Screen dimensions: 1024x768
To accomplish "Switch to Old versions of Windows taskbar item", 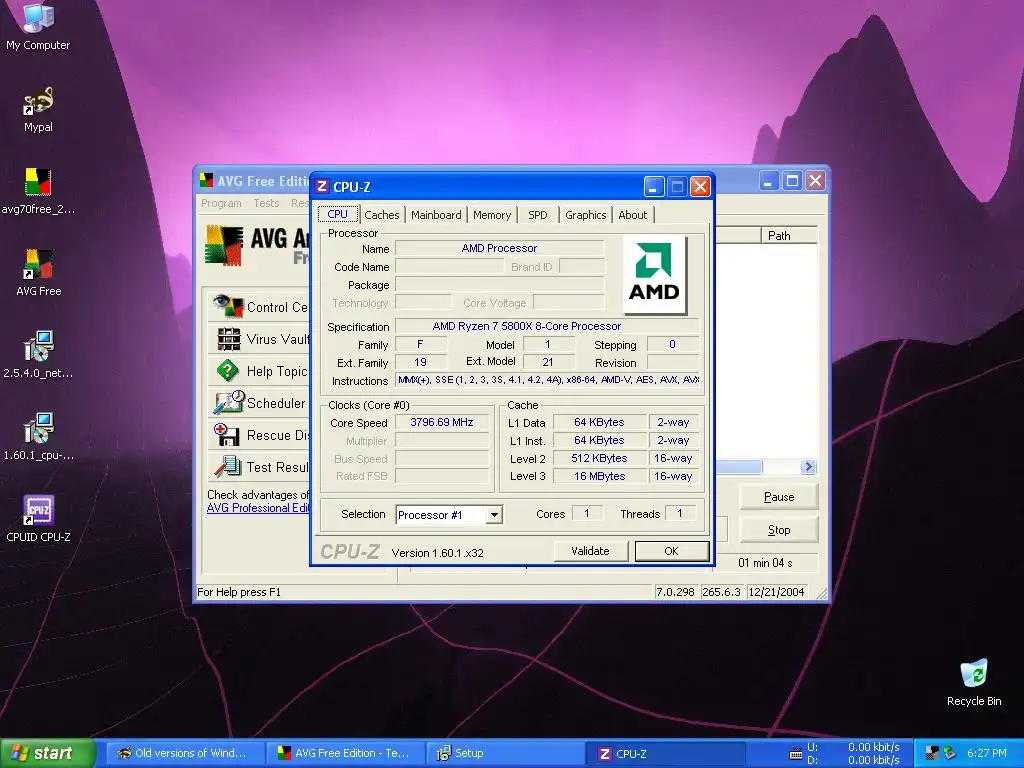I will (x=185, y=753).
